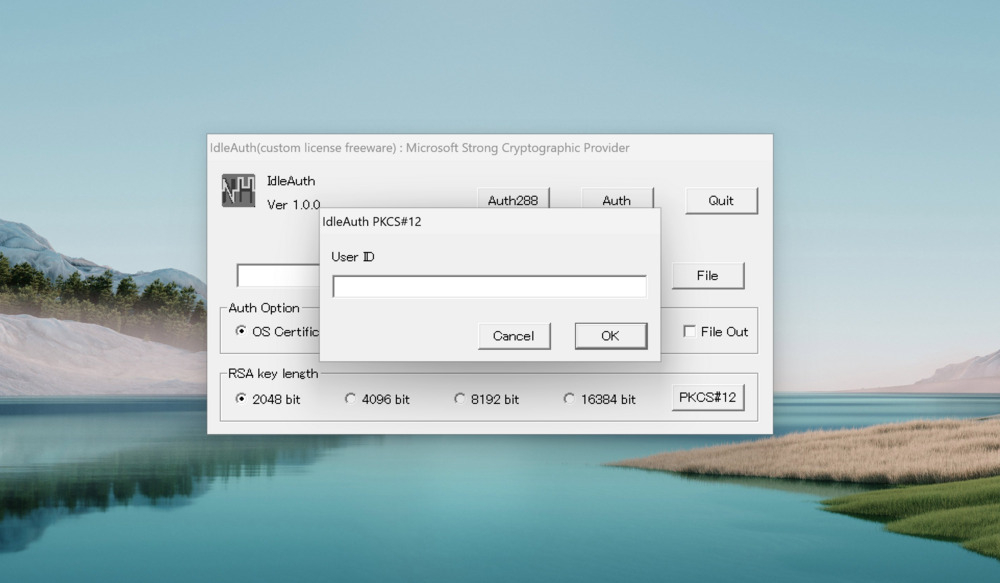Click the file path field in main window

[278, 276]
